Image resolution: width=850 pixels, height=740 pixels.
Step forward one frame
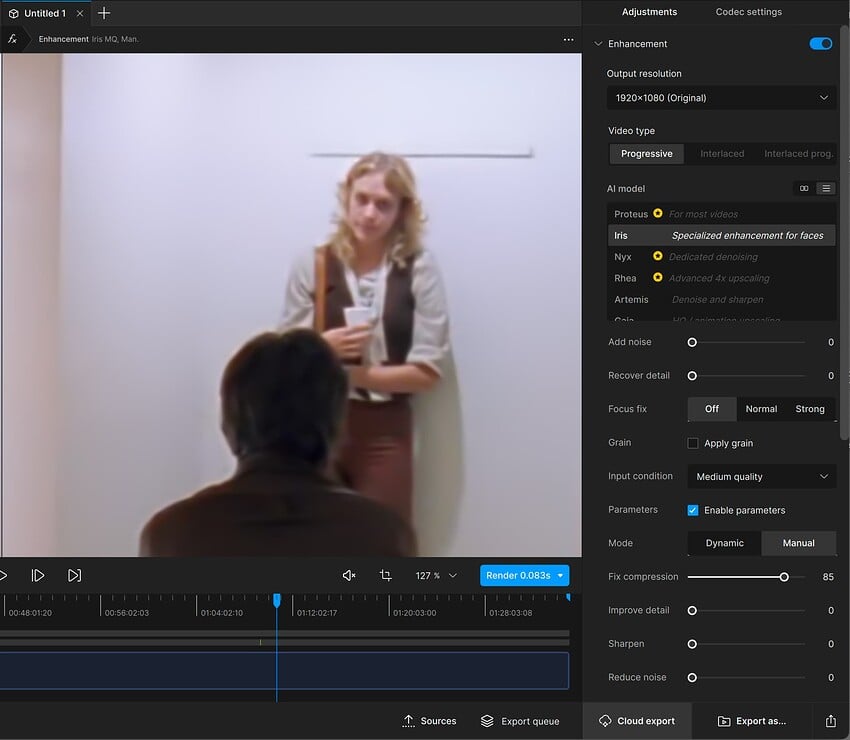pyautogui.click(x=38, y=575)
